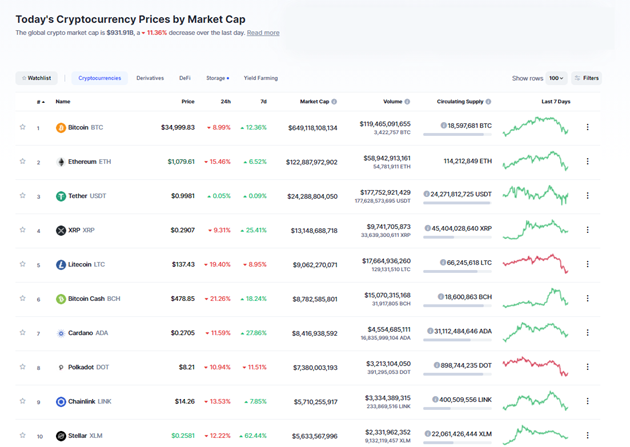630x447 pixels.
Task: Click the Bitcoin coin logo icon
Action: [61, 128]
